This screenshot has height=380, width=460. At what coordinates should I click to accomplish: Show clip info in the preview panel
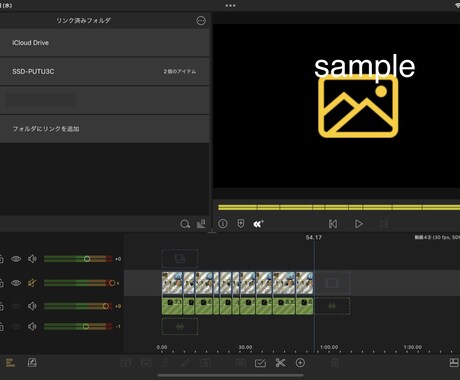point(223,224)
